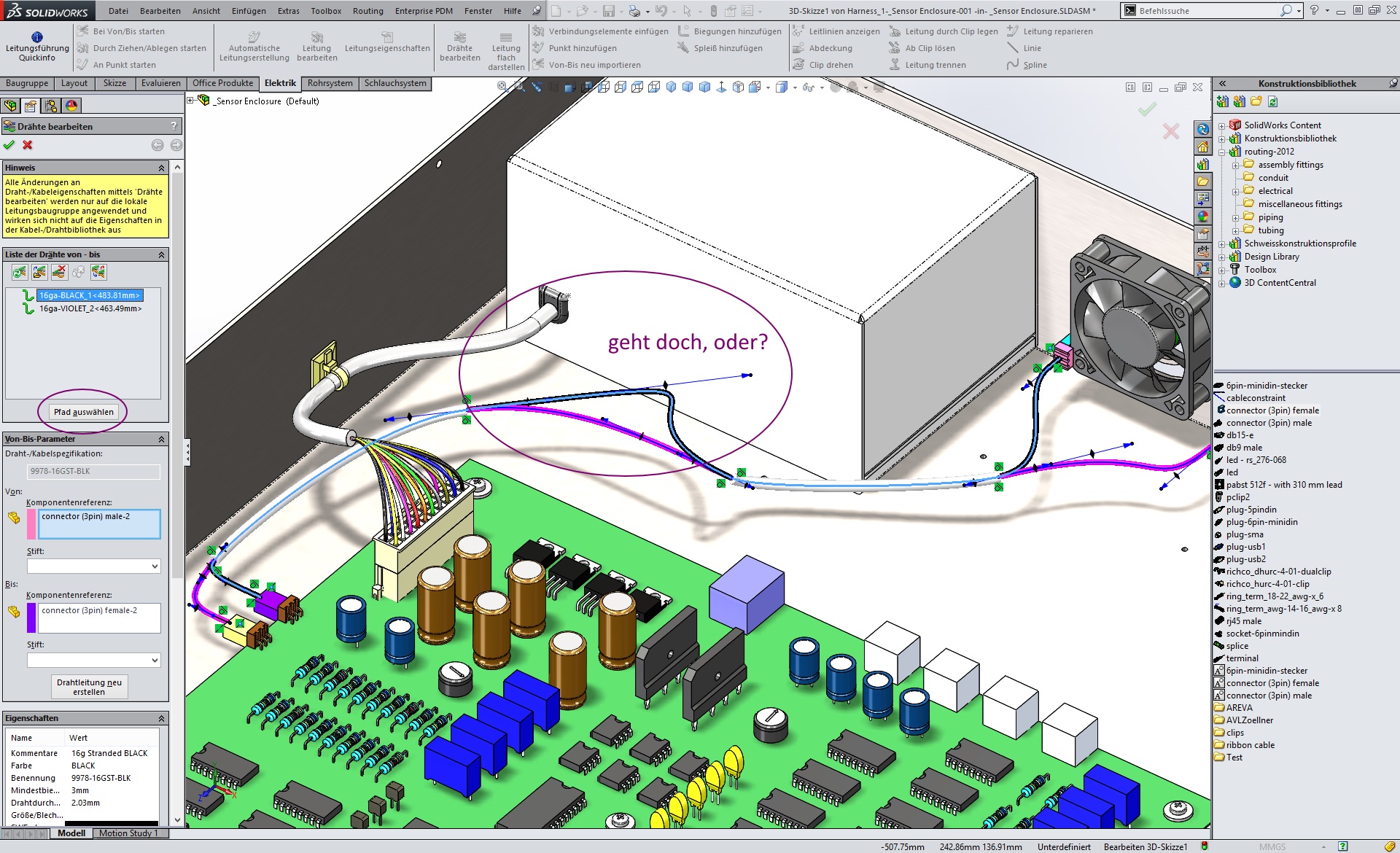The height and width of the screenshot is (853, 1400).
Task: Click Refresh icon in Konstruktionsbibliothek toolbar
Action: (1273, 101)
